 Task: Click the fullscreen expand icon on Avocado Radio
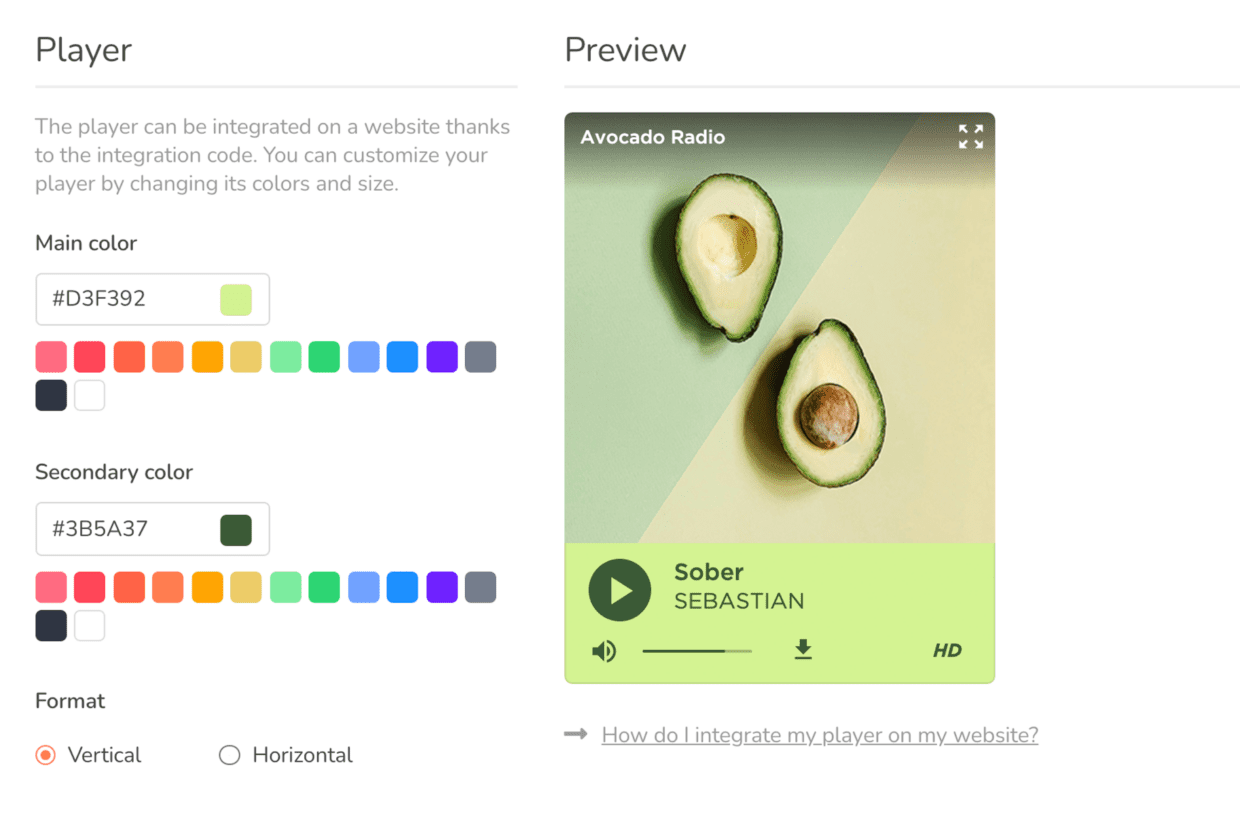click(x=970, y=136)
